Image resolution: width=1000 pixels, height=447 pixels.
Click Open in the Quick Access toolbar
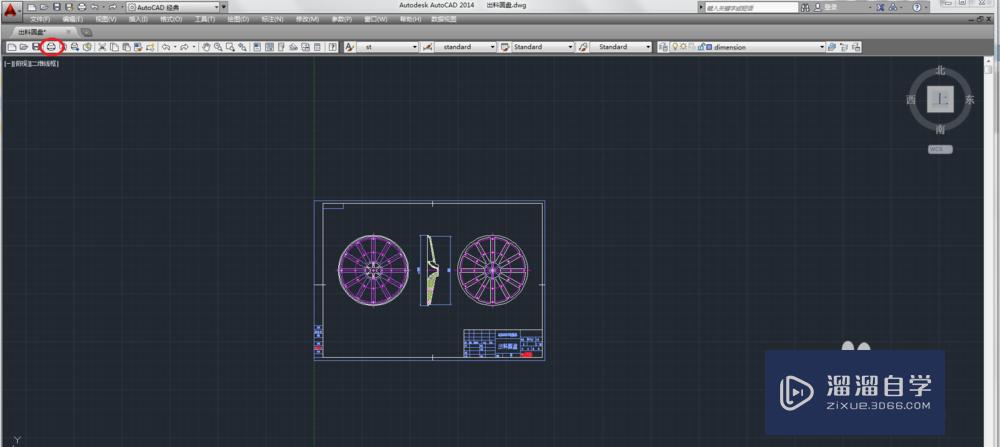44,7
